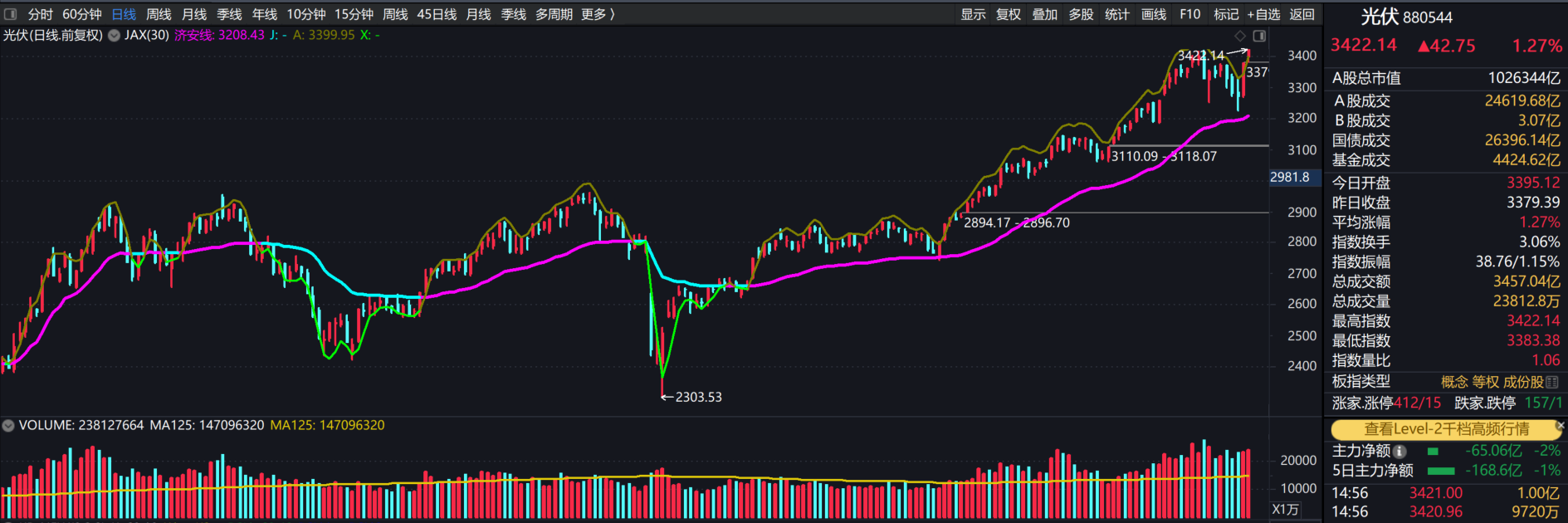Toggle the left sidebar panel icon
Image resolution: width=1568 pixels, height=523 pixels.
(11, 14)
